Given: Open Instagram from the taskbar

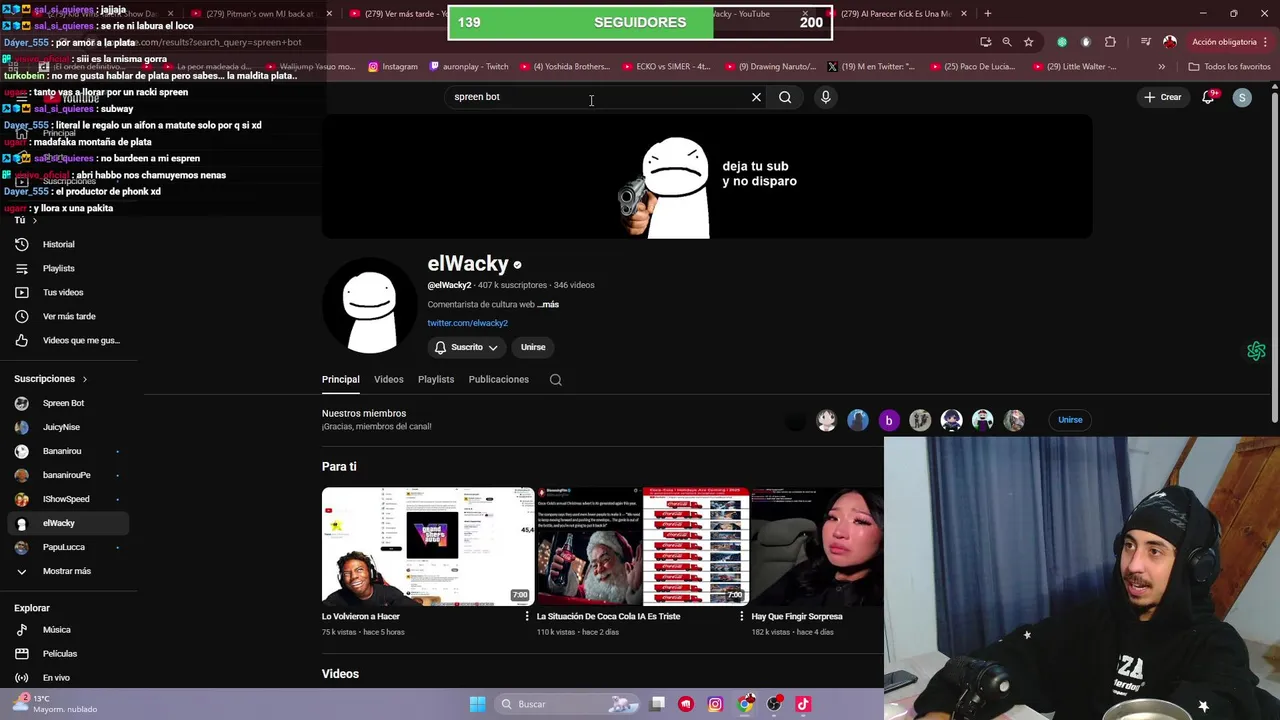Looking at the screenshot, I should point(715,704).
